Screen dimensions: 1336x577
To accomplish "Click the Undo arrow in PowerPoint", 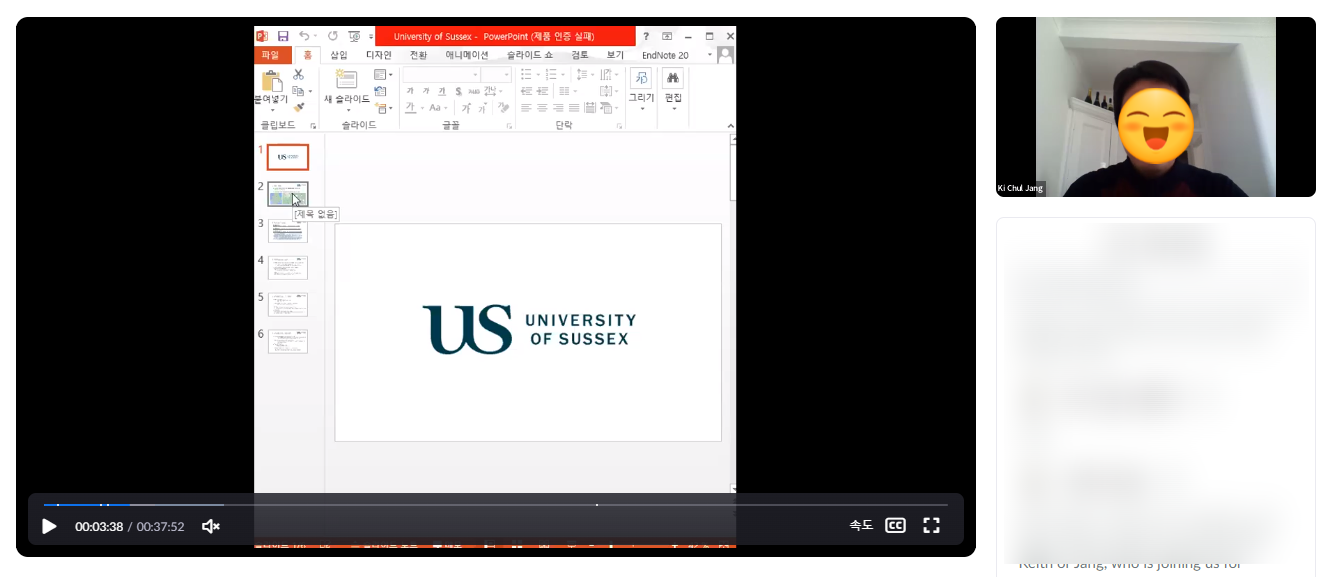I will [304, 36].
